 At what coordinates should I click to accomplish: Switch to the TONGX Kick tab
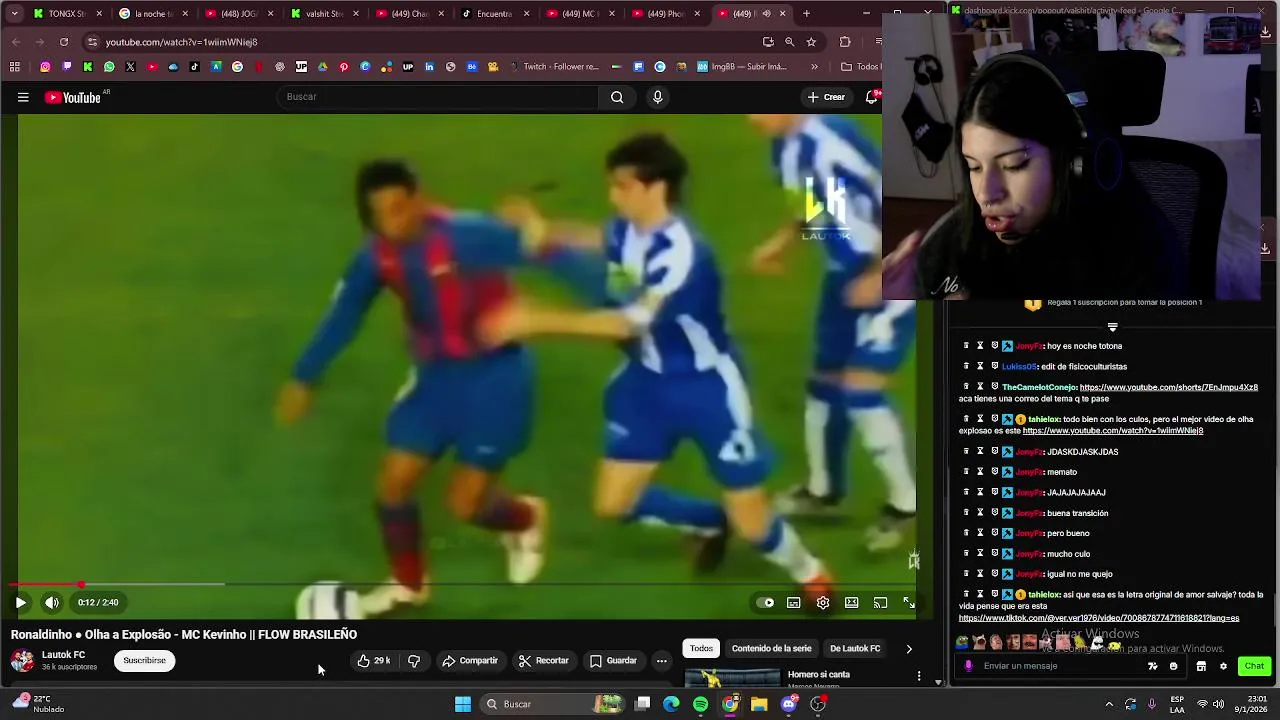(x=66, y=13)
